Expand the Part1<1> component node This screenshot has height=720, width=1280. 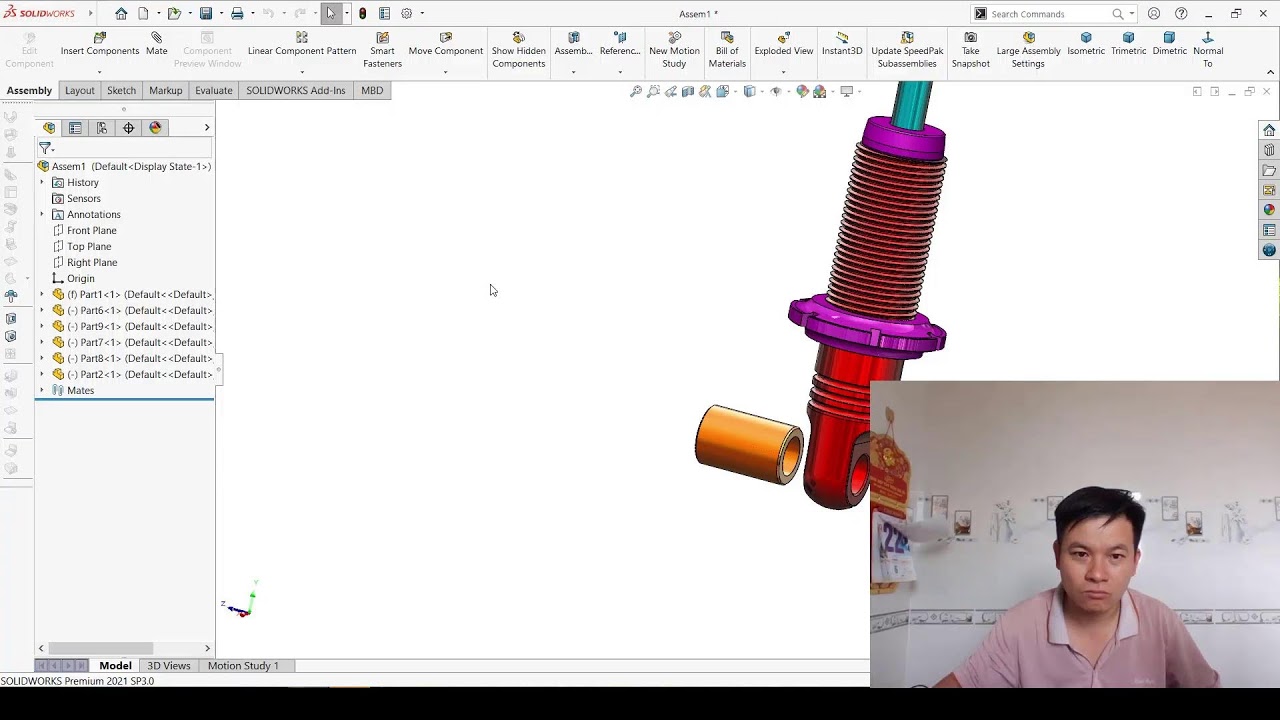pos(42,294)
